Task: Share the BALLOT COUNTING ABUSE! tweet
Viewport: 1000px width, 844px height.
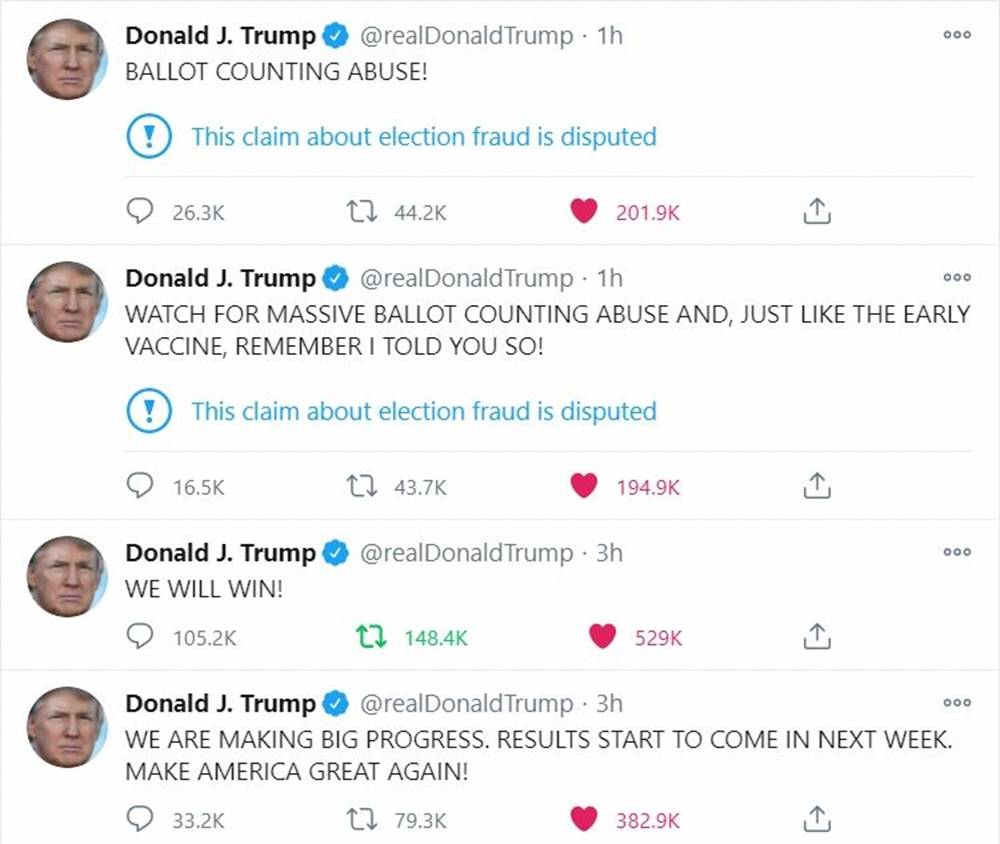Action: point(817,212)
